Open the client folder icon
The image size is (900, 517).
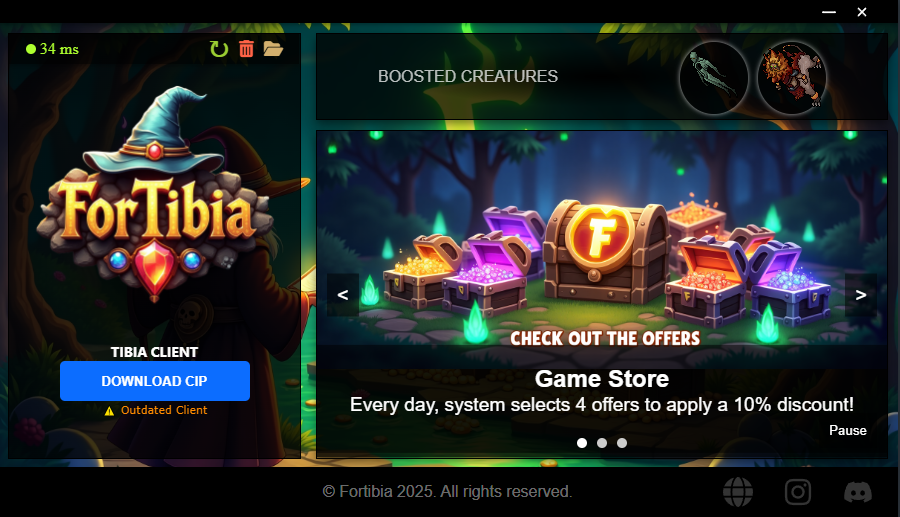(273, 49)
